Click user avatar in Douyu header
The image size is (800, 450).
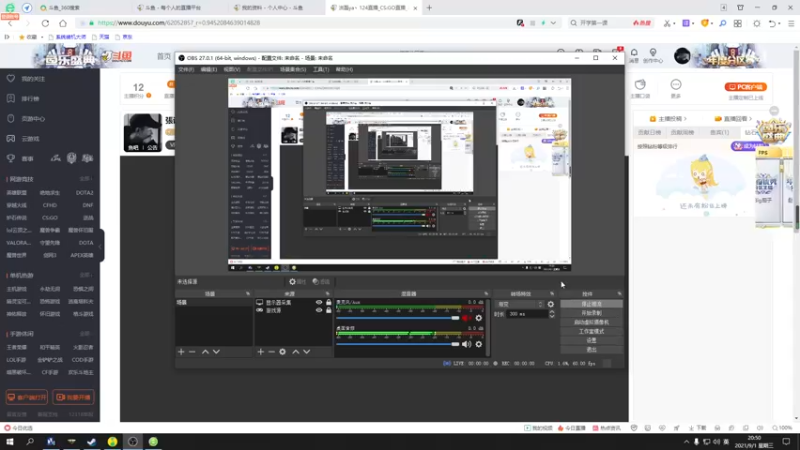[x=682, y=56]
